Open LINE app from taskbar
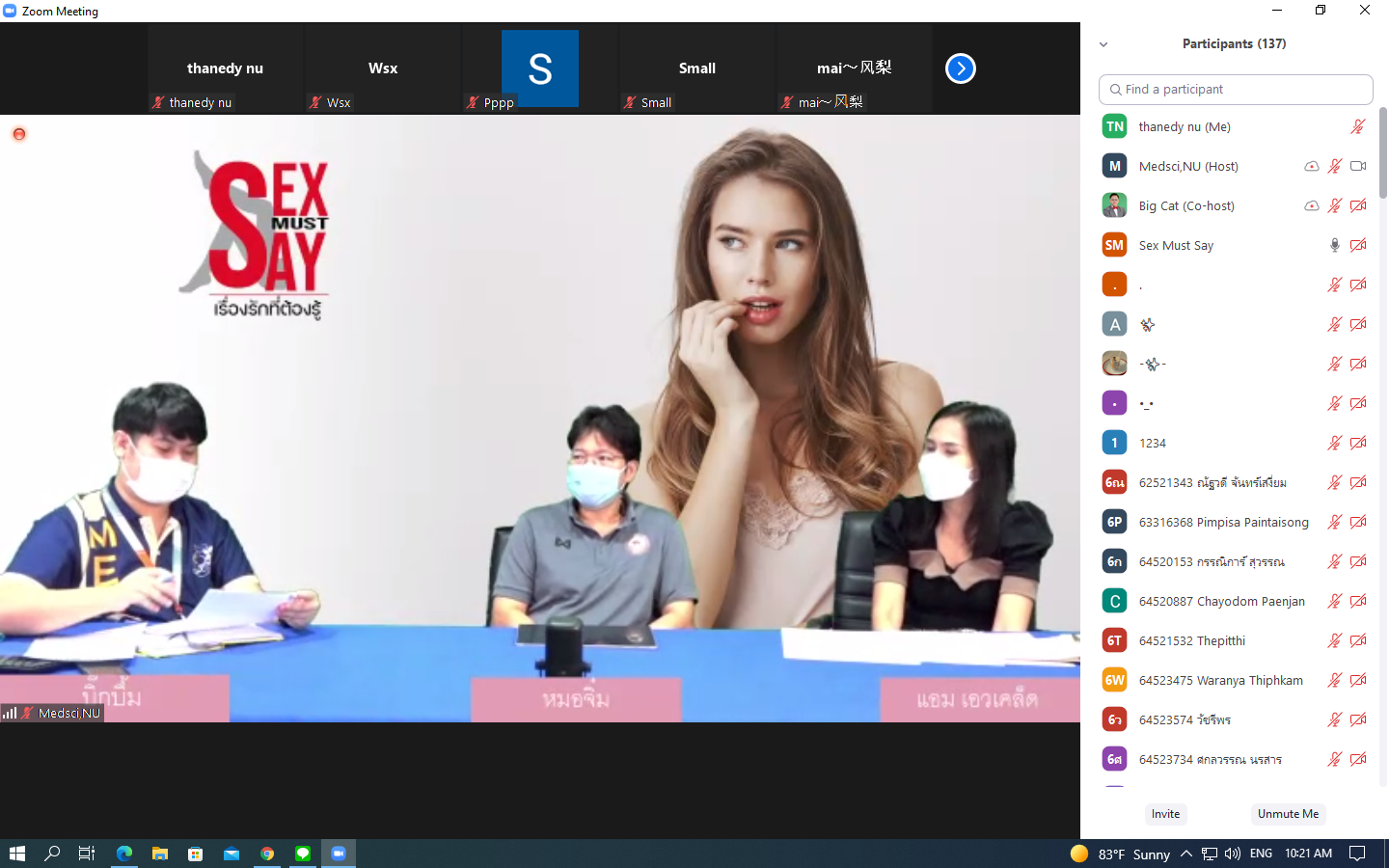 point(303,854)
